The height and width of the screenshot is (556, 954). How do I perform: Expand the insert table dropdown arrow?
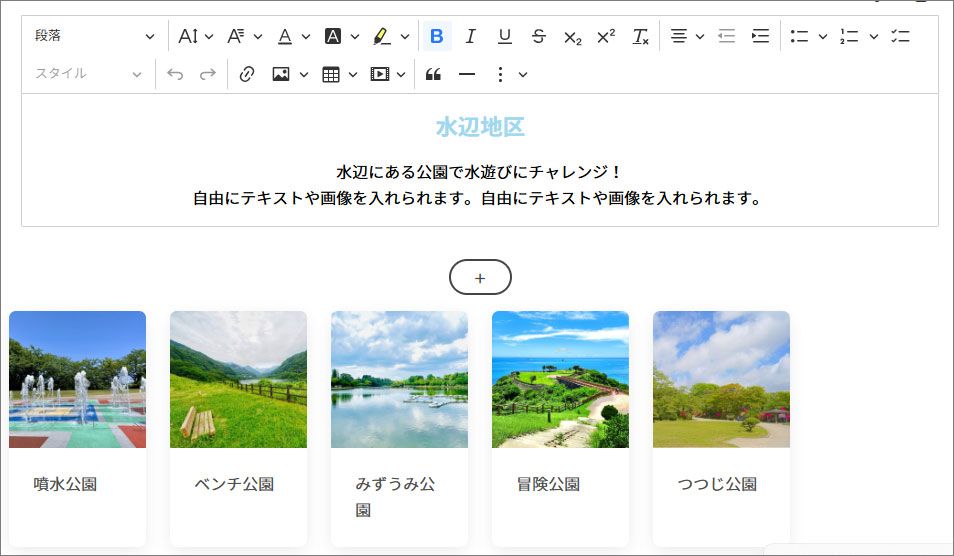[x=353, y=75]
